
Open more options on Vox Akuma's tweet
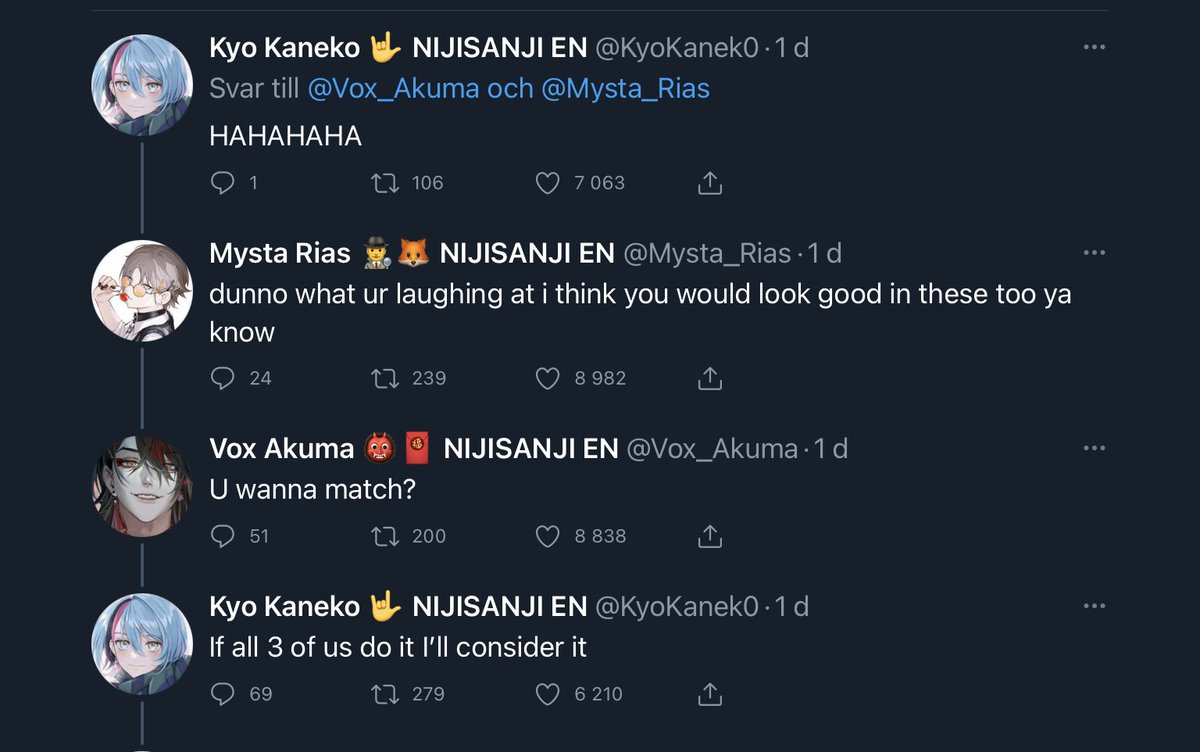click(x=1094, y=449)
